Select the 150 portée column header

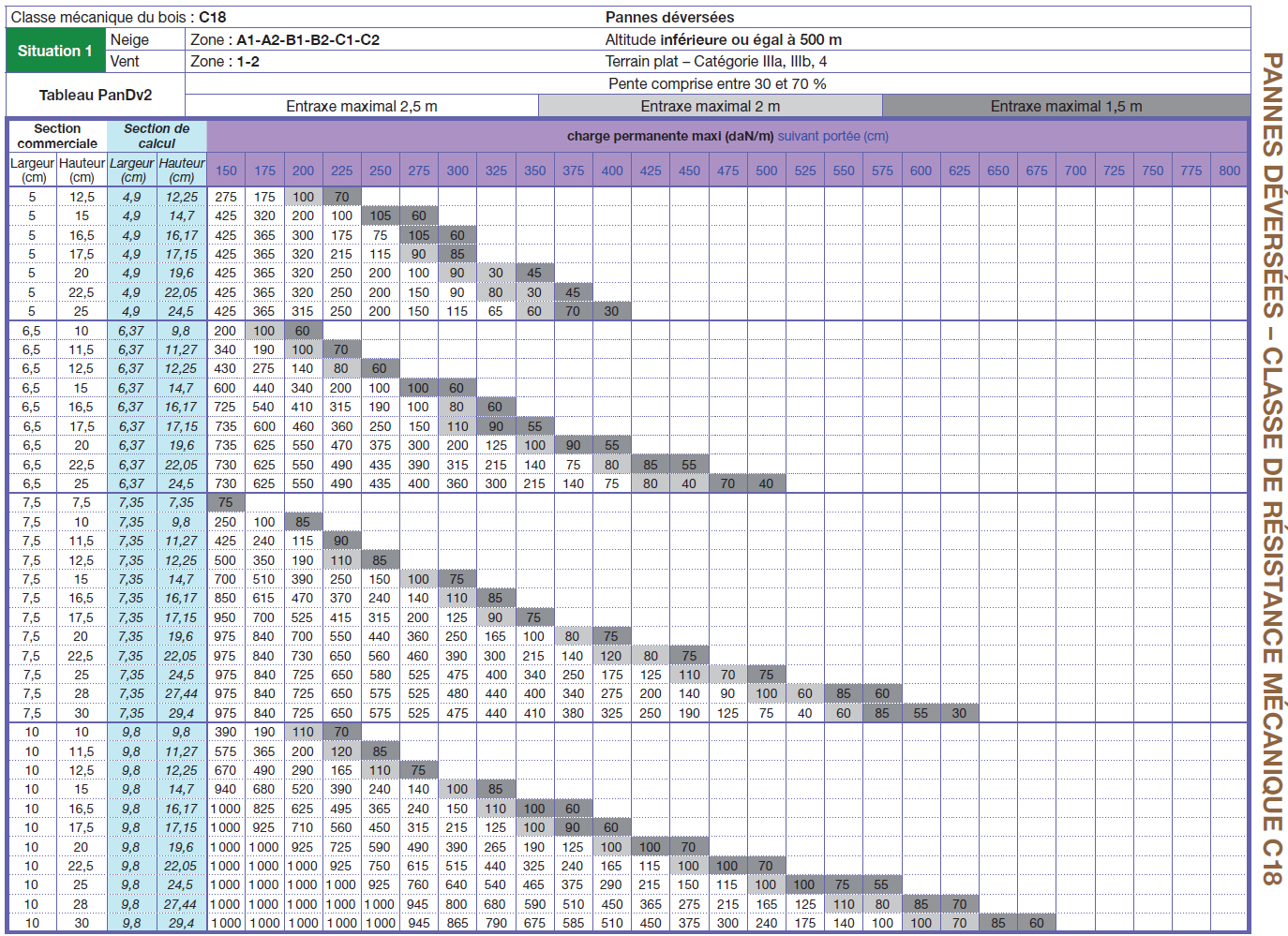226,171
